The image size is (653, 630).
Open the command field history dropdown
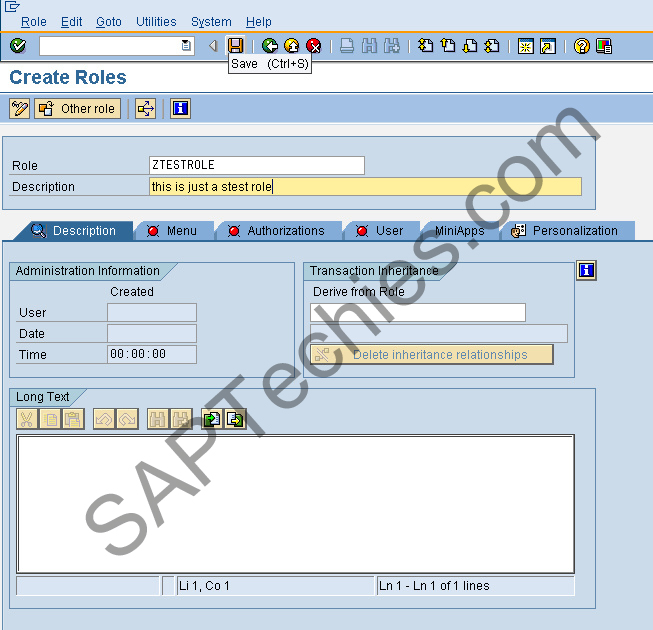click(x=186, y=45)
